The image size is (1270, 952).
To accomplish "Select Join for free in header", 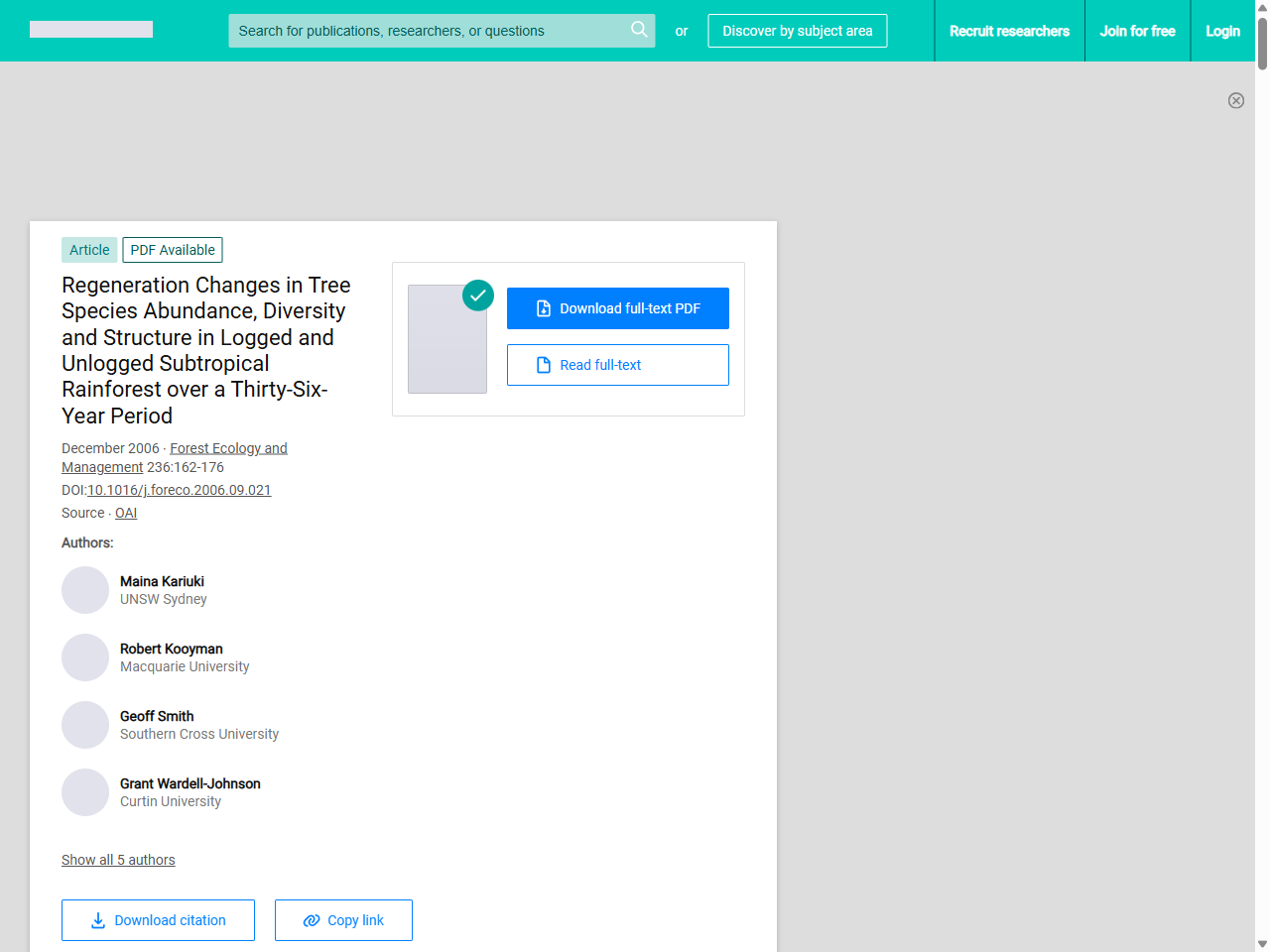I will 1137,31.
